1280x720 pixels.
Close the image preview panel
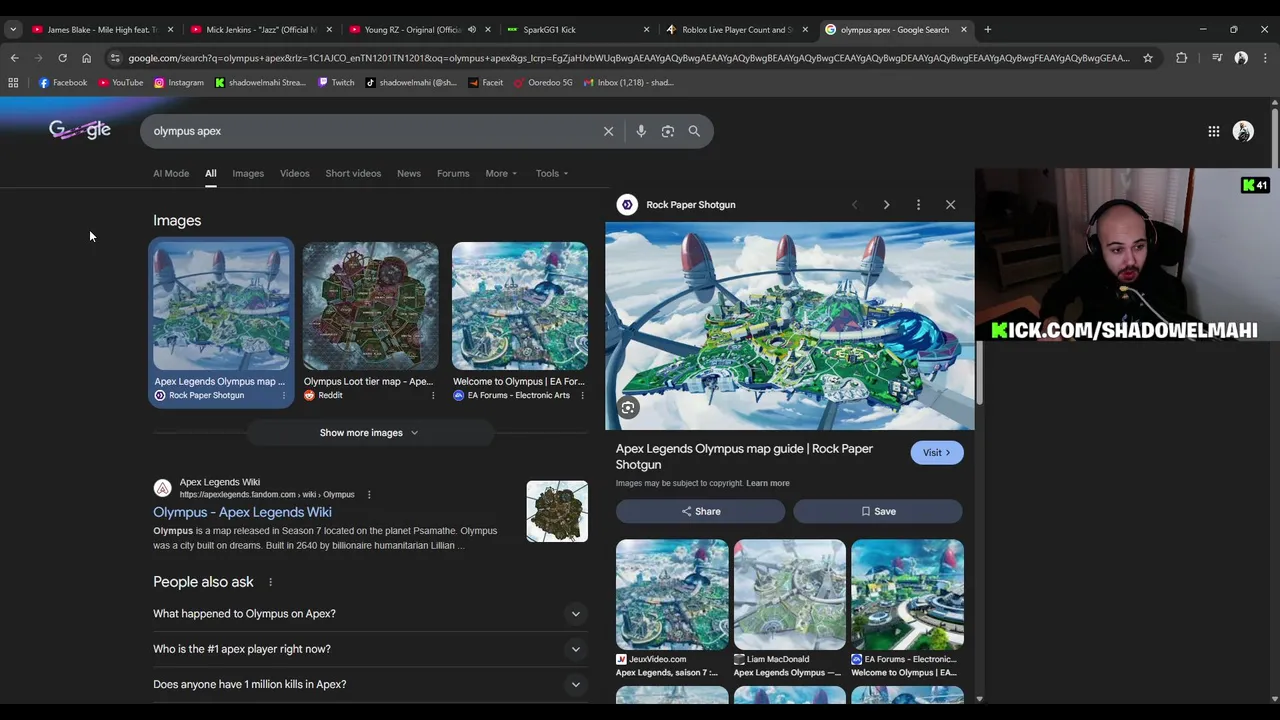950,205
